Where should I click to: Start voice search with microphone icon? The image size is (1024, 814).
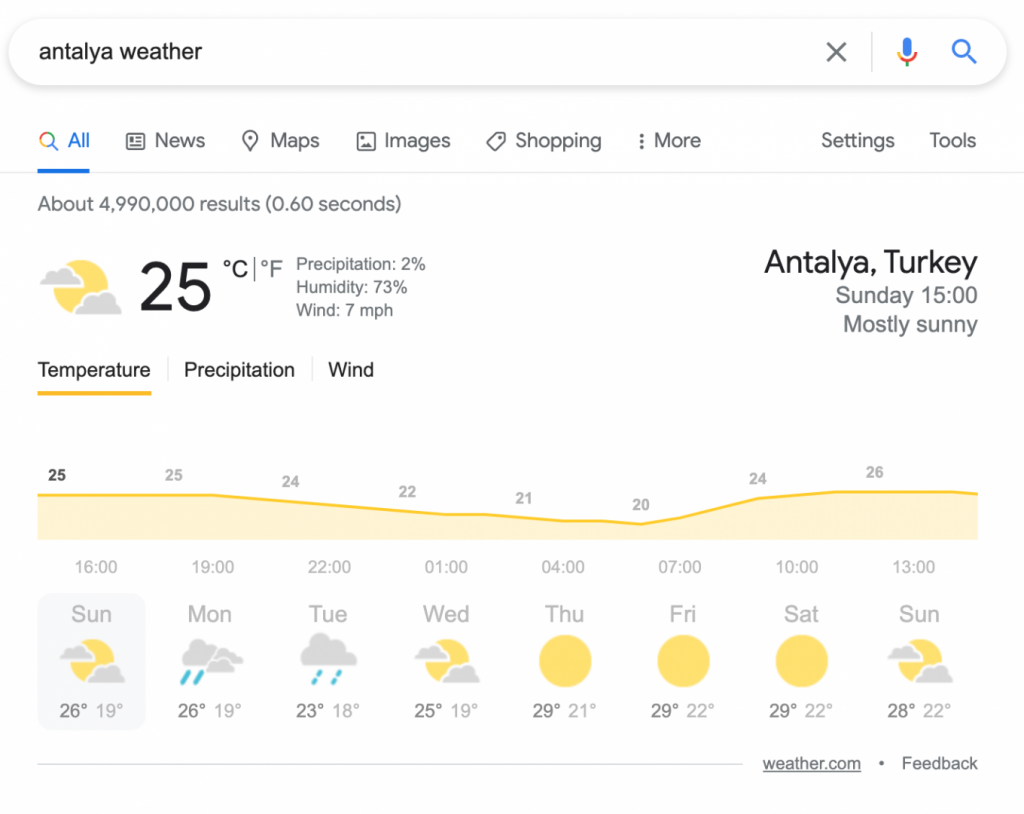[906, 52]
